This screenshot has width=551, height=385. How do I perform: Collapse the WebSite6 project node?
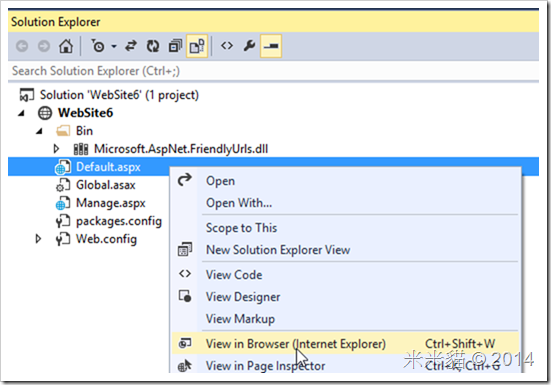click(21, 113)
